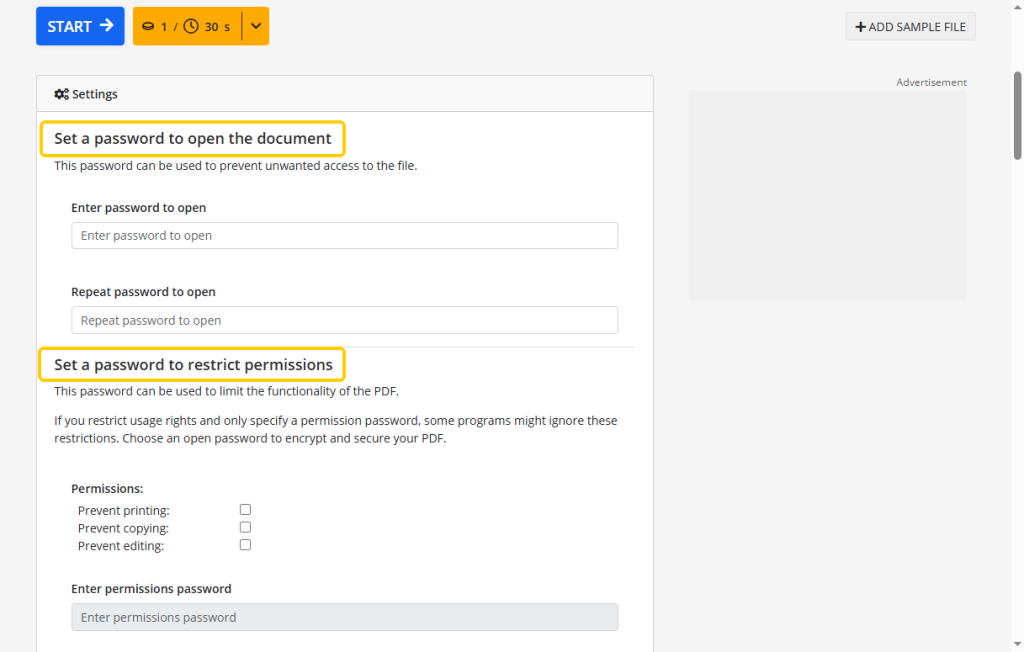This screenshot has height=652, width=1024.
Task: Click the Settings panel title text
Action: (x=95, y=94)
